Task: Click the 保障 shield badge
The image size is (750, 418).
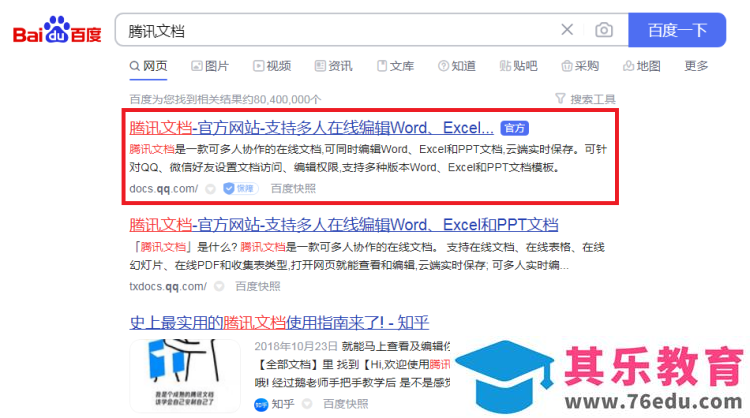Action: (241, 188)
